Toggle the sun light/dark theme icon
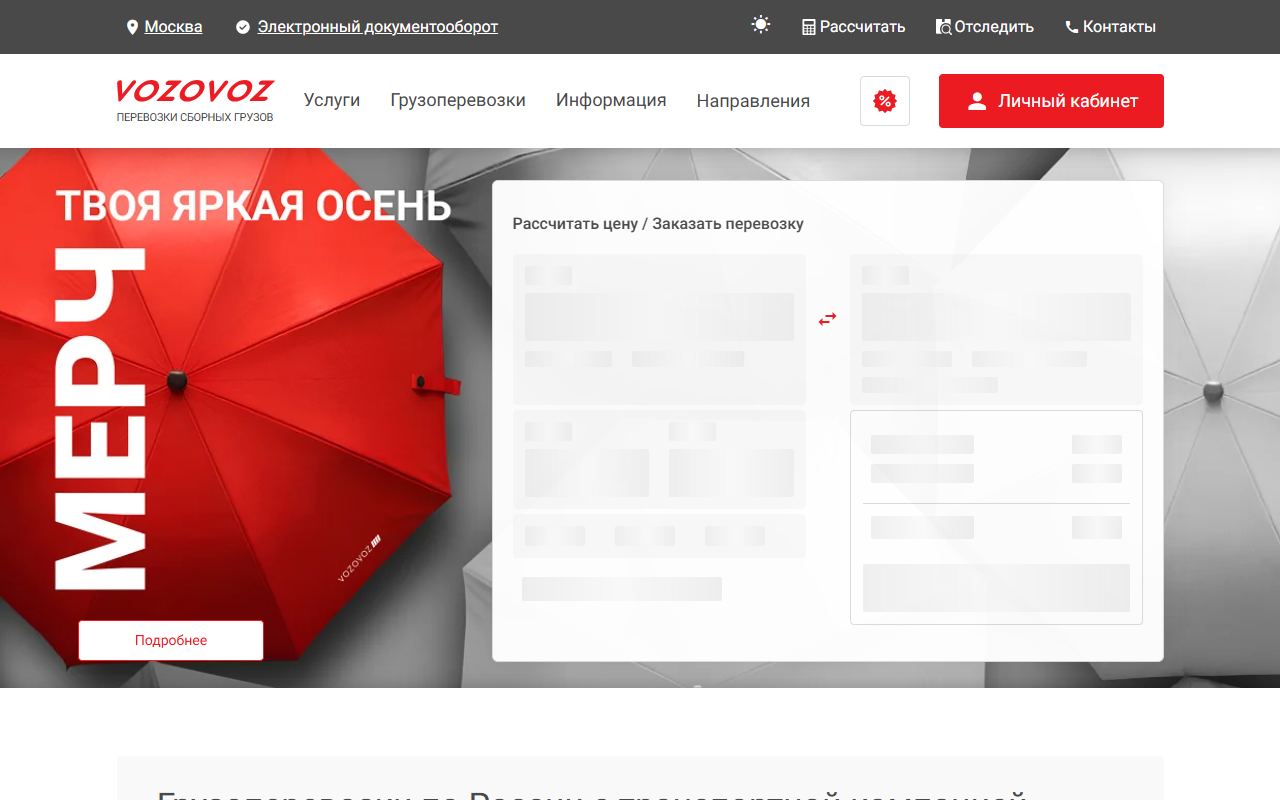The width and height of the screenshot is (1280, 800). pos(761,25)
